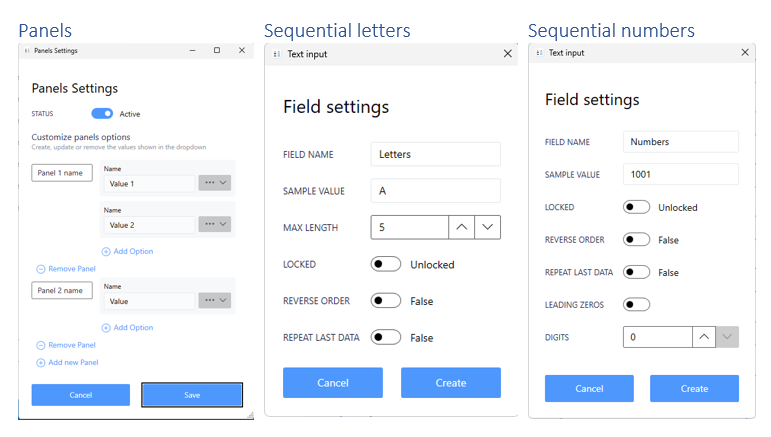Click the Add new Panel plus icon
Viewport: 771px width, 437px height.
coord(41,362)
